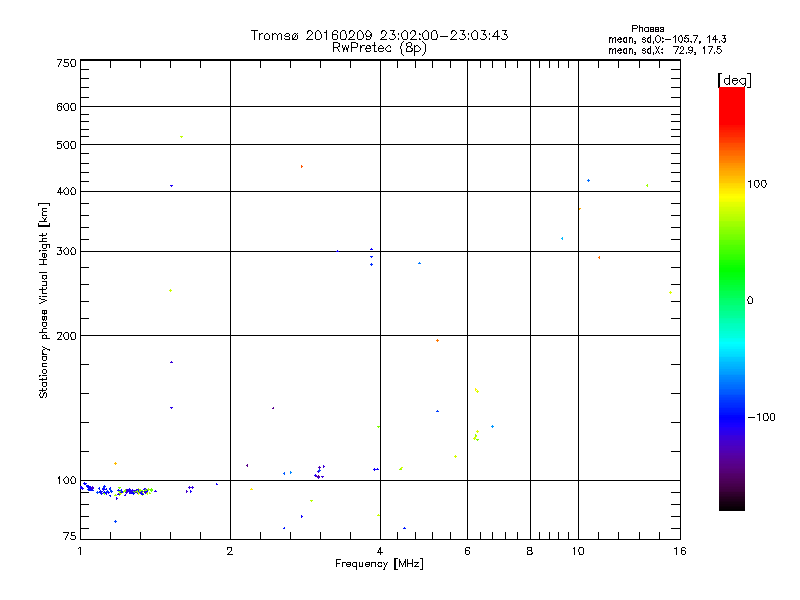Click the yellow-green data point just above the 500 km line
Viewport: 800px width, 600px height.
pyautogui.click(x=181, y=137)
